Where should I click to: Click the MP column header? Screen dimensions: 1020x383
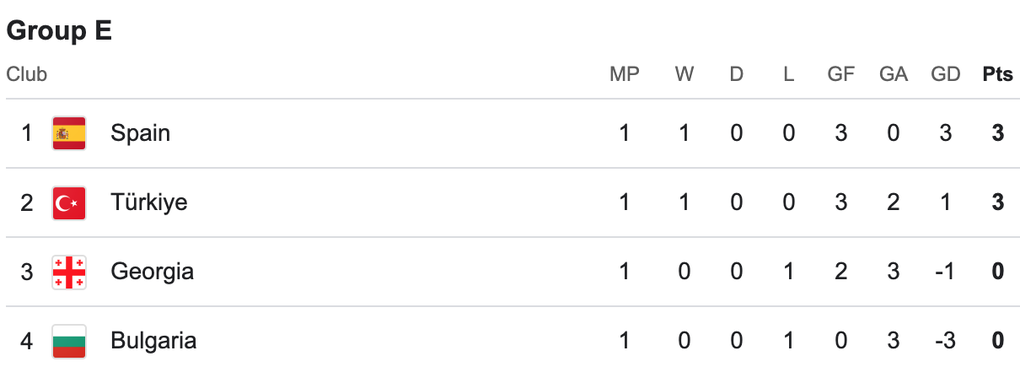(624, 75)
